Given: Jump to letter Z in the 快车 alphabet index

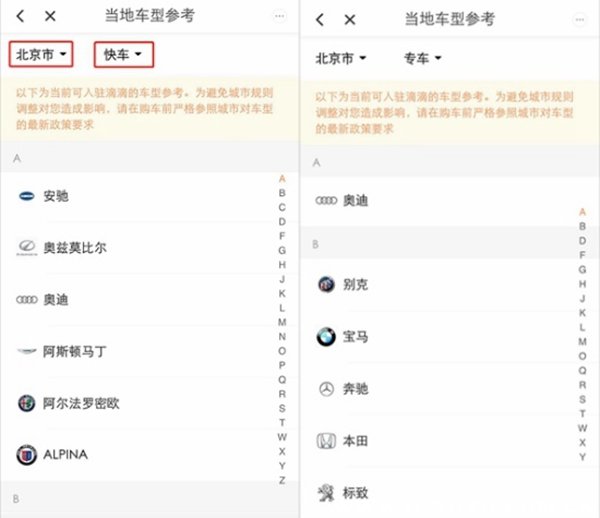Looking at the screenshot, I should click(x=282, y=480).
